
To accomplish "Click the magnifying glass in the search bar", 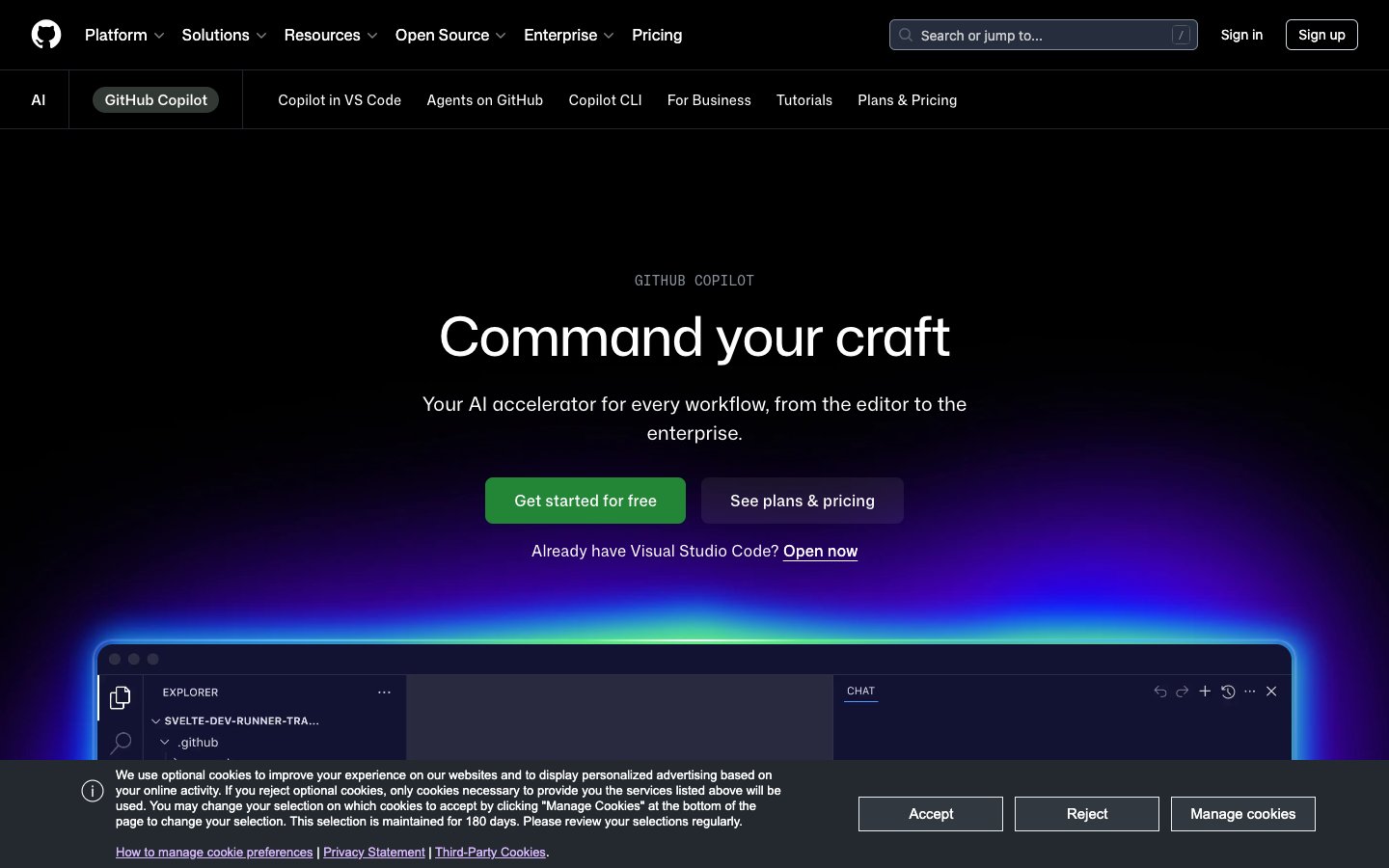I will (905, 35).
